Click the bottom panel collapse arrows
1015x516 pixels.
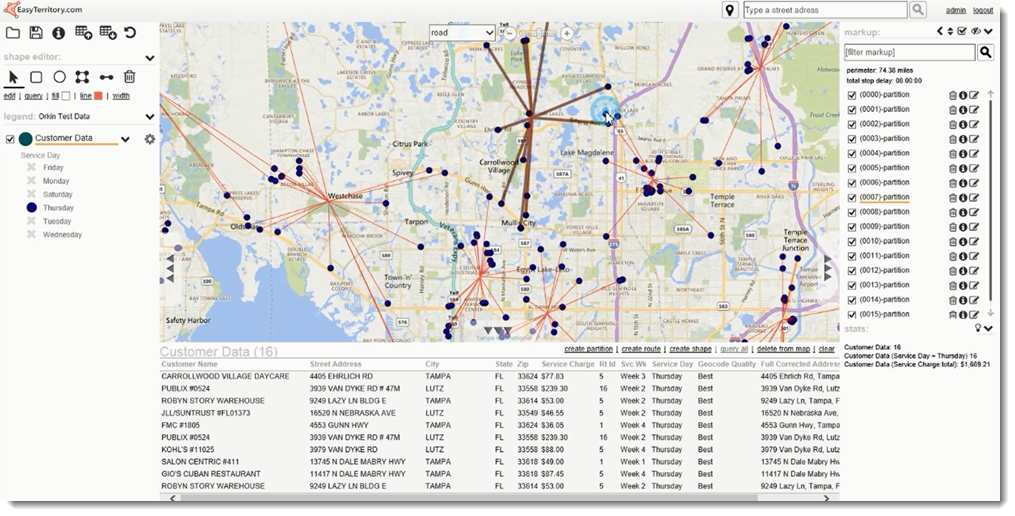(x=498, y=330)
